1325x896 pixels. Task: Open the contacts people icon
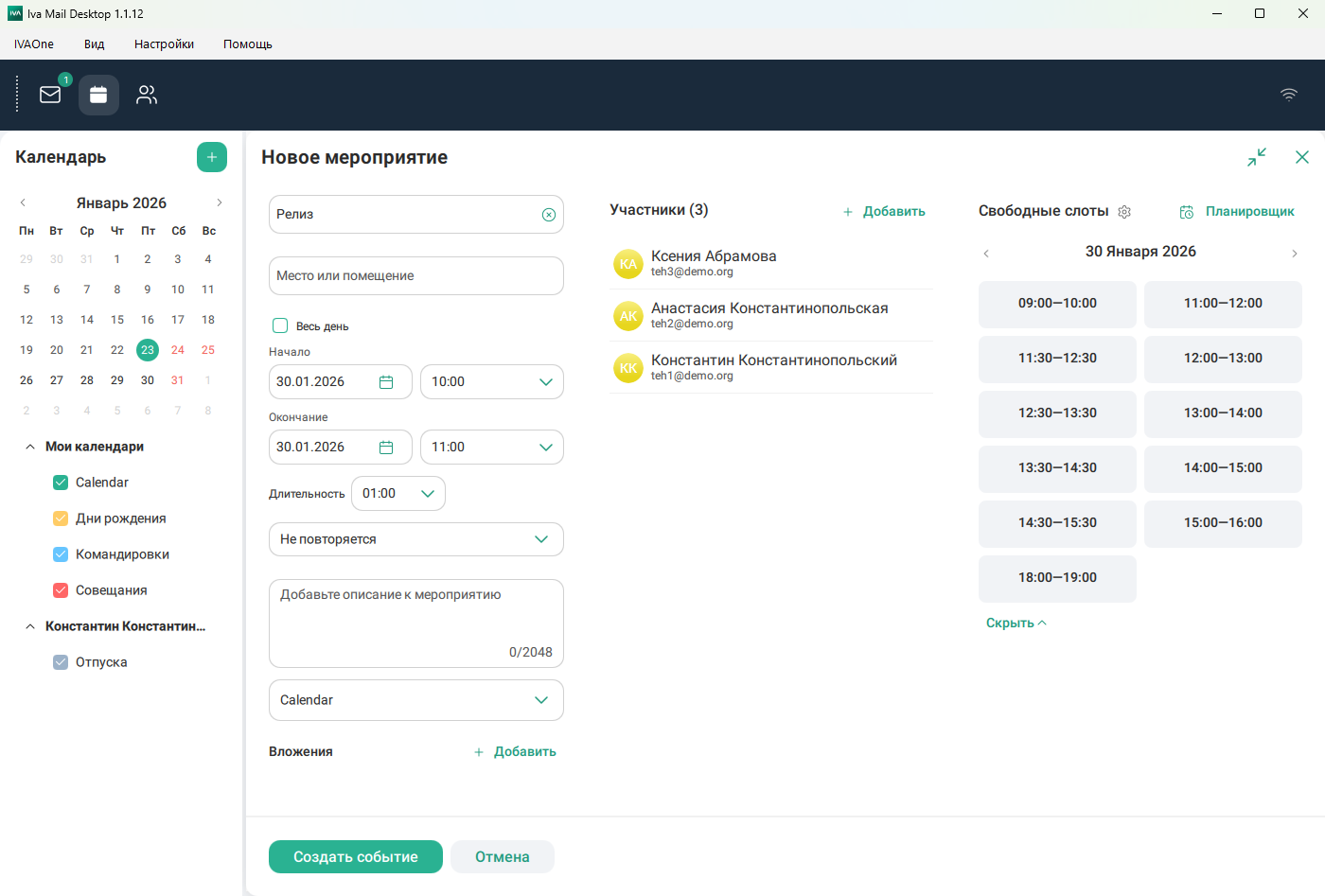147,95
